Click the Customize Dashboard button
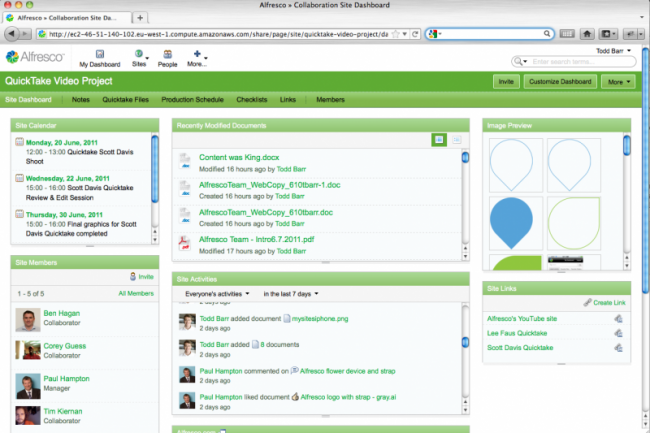Viewport: 650px width, 433px height. click(560, 82)
